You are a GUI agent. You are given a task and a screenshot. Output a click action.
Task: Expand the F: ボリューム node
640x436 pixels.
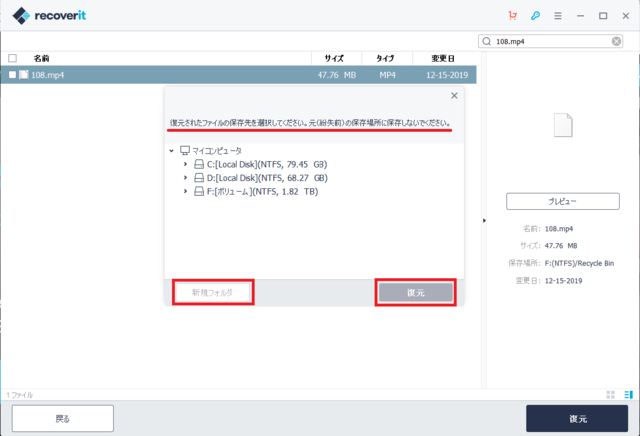click(185, 191)
